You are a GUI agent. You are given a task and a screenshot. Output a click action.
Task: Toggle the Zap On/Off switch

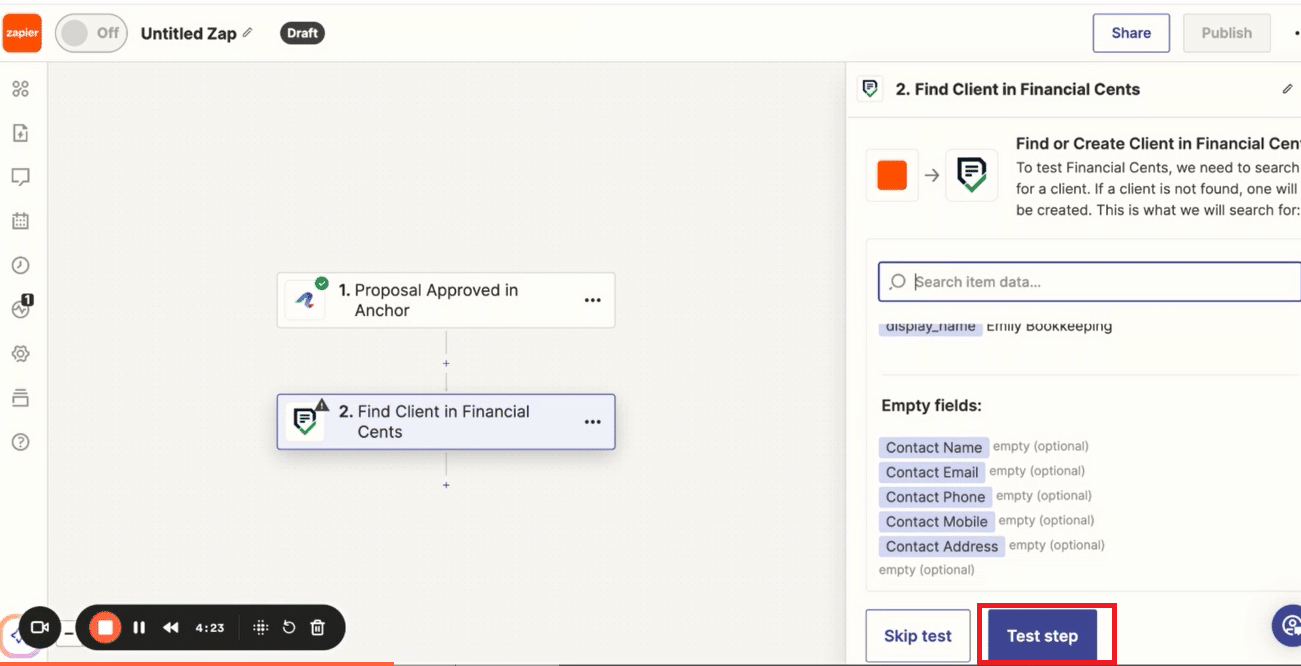pos(91,33)
